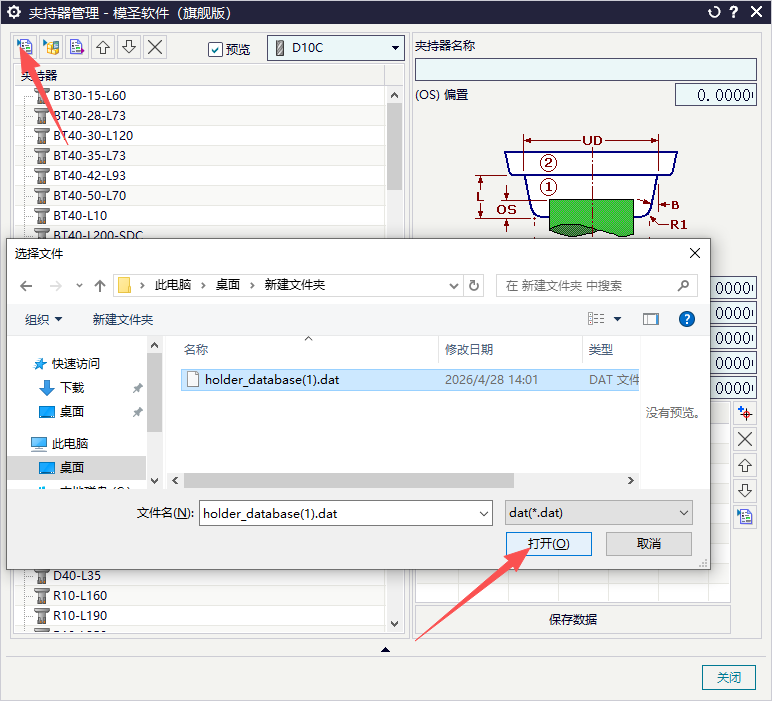
Task: Select holder BT40-42-L93
Action: [89, 176]
